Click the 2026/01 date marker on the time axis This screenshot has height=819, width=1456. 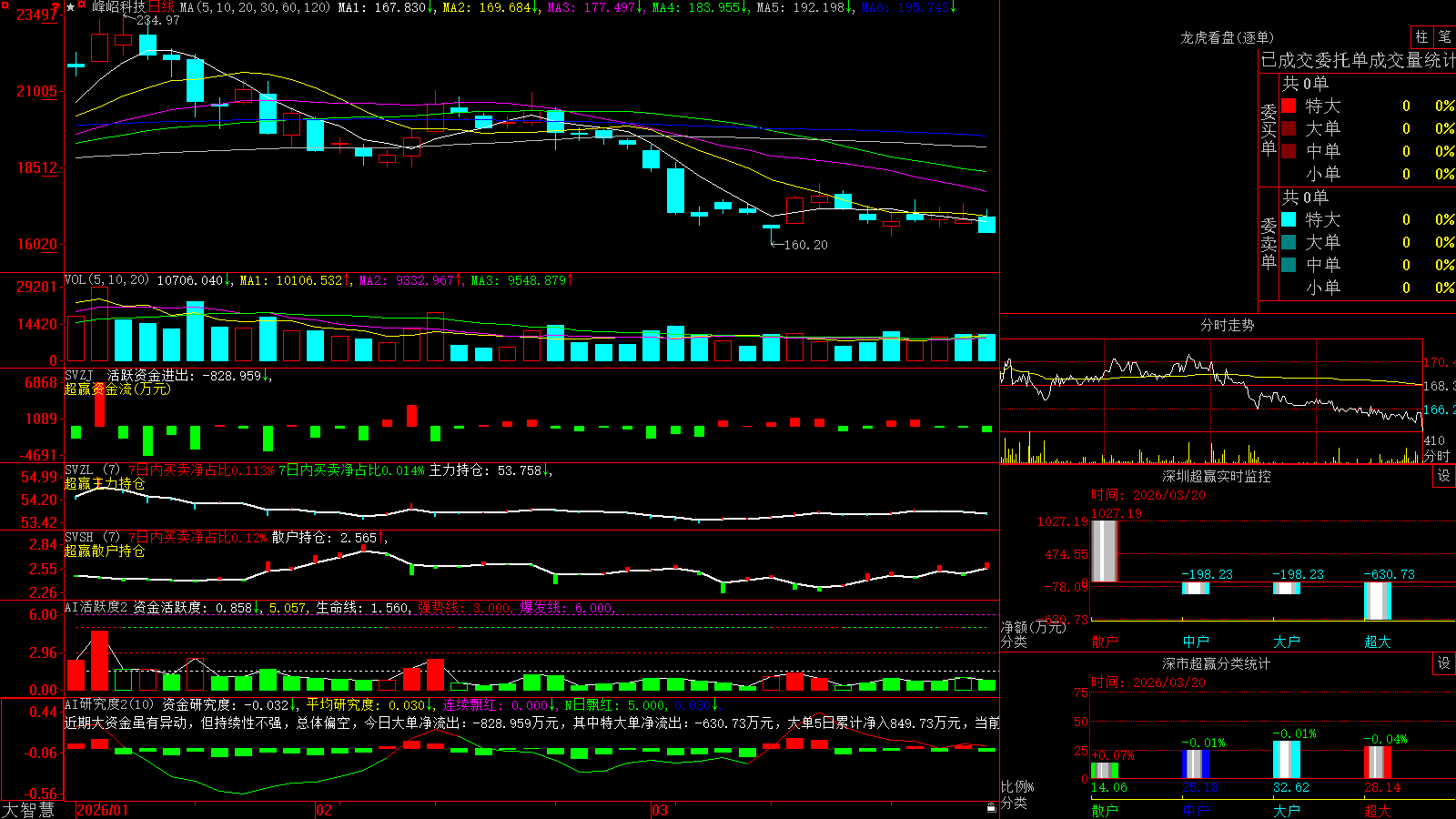click(103, 810)
